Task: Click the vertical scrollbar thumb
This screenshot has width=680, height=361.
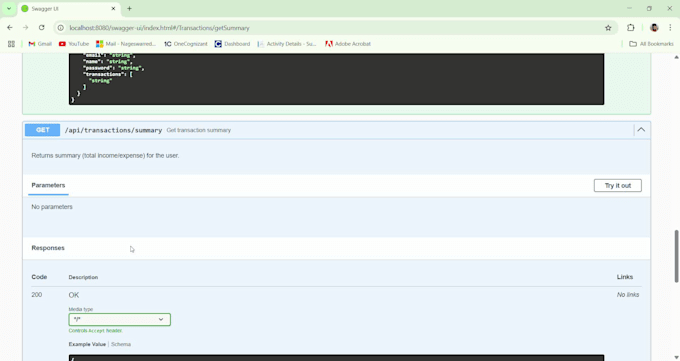Action: (676, 256)
